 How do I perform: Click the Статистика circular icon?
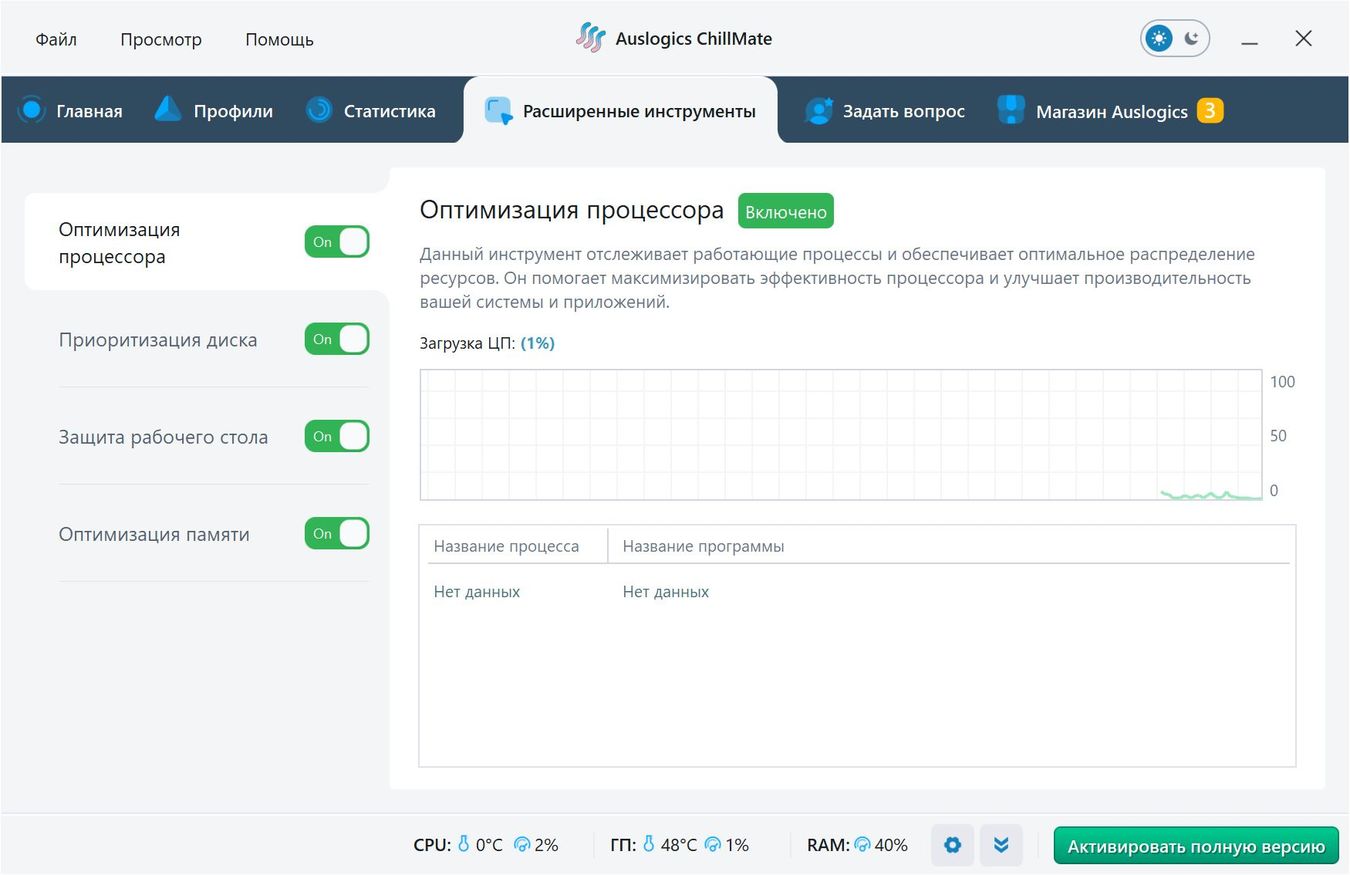click(x=319, y=109)
